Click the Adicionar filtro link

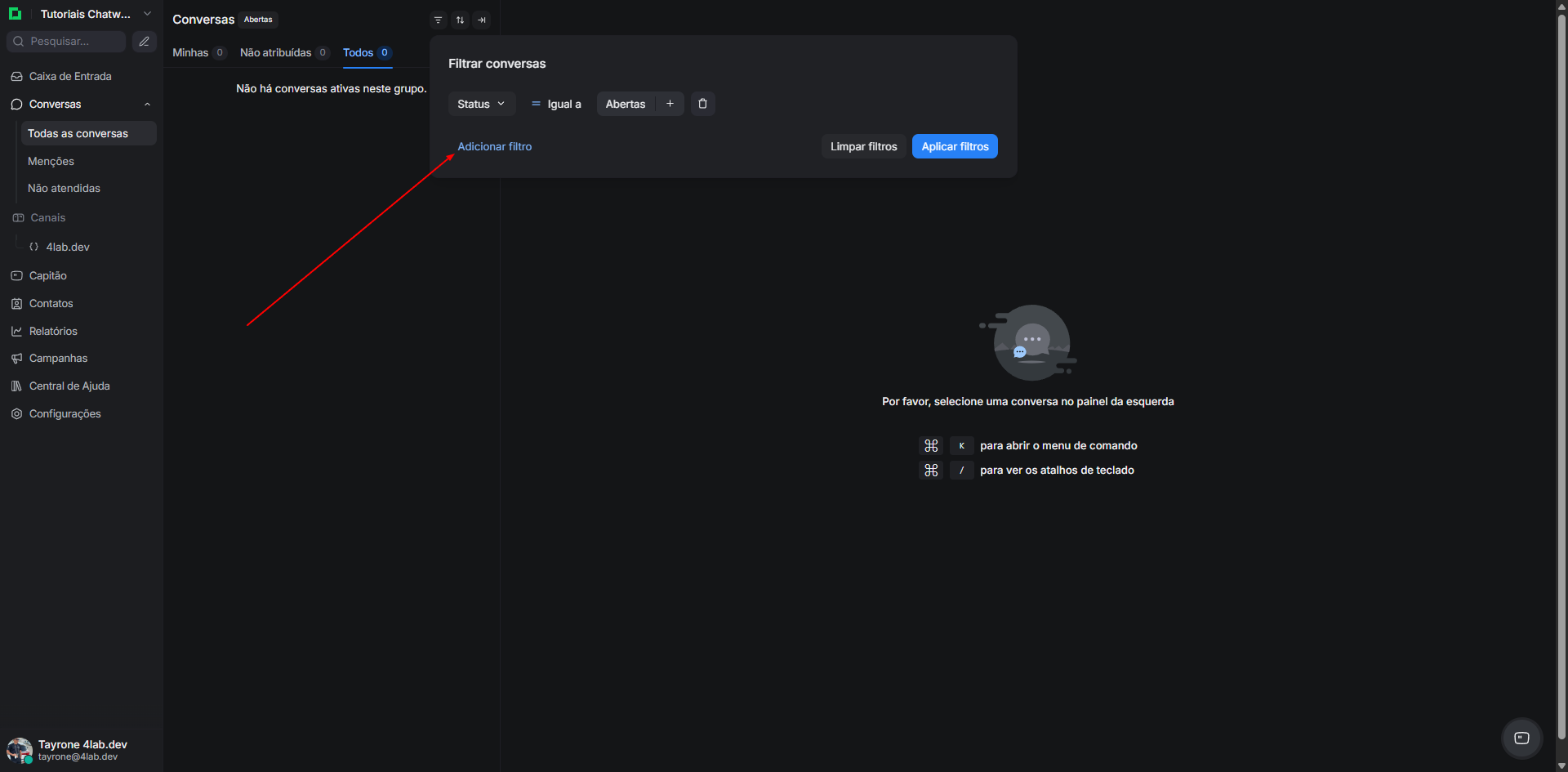(x=494, y=147)
